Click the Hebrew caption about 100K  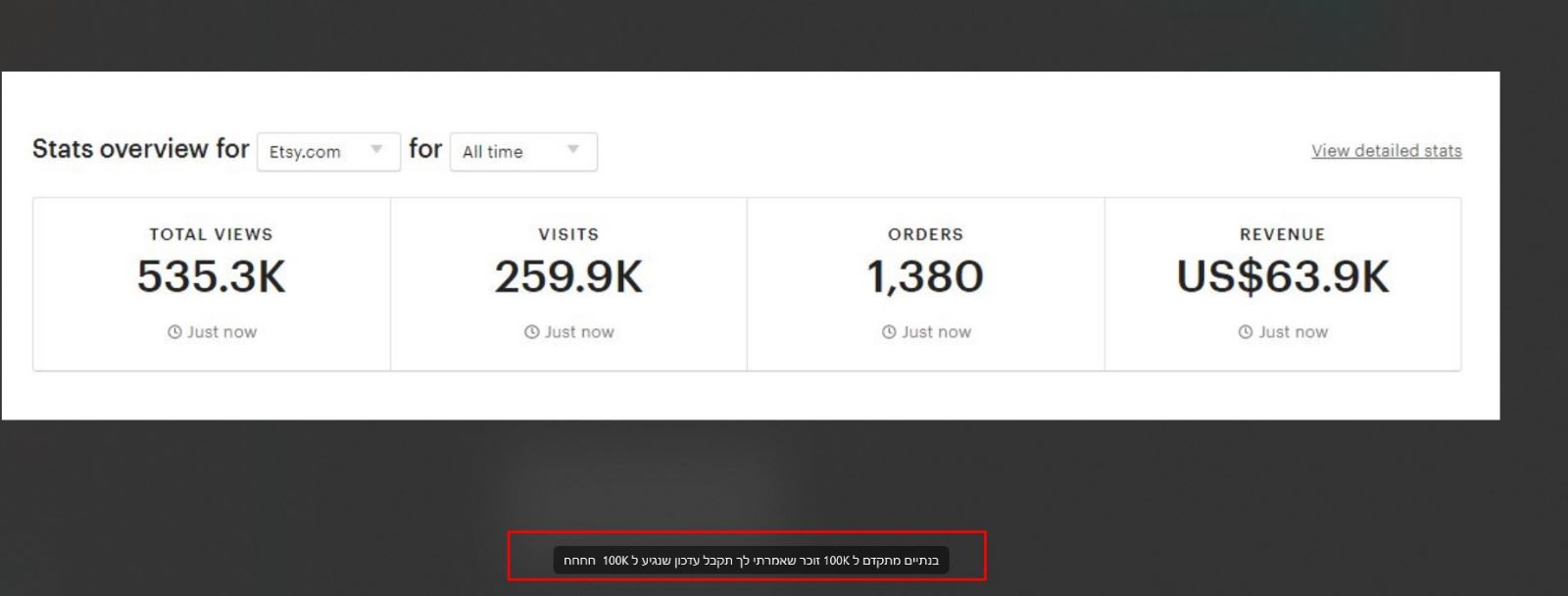[x=751, y=561]
